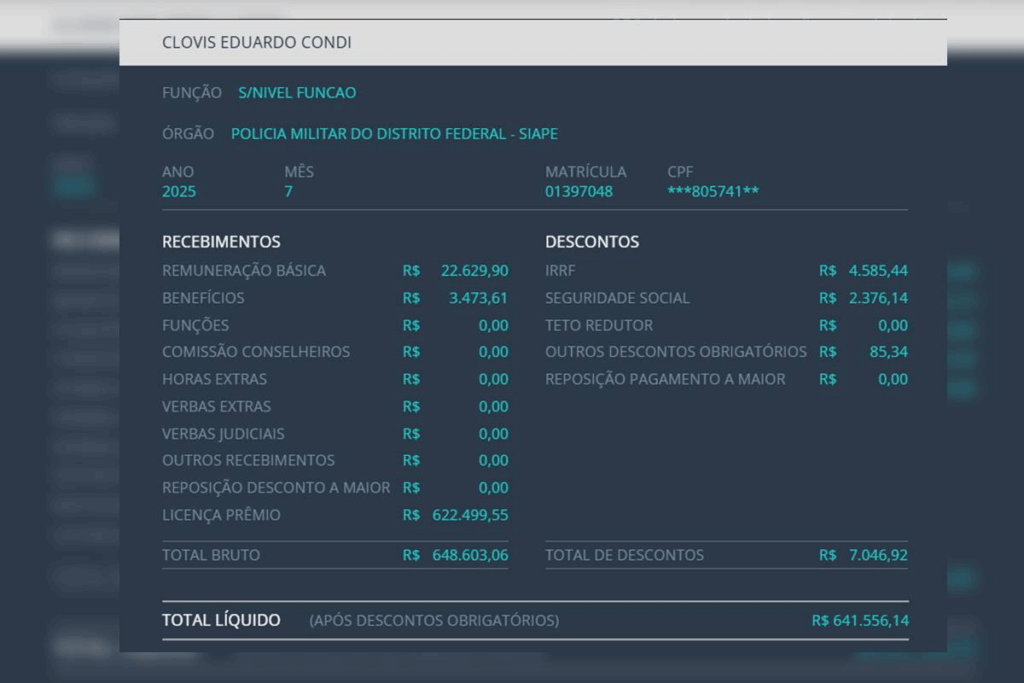The image size is (1024, 683).
Task: Click the Seguridade Social amount 2.376,14
Action: (878, 298)
